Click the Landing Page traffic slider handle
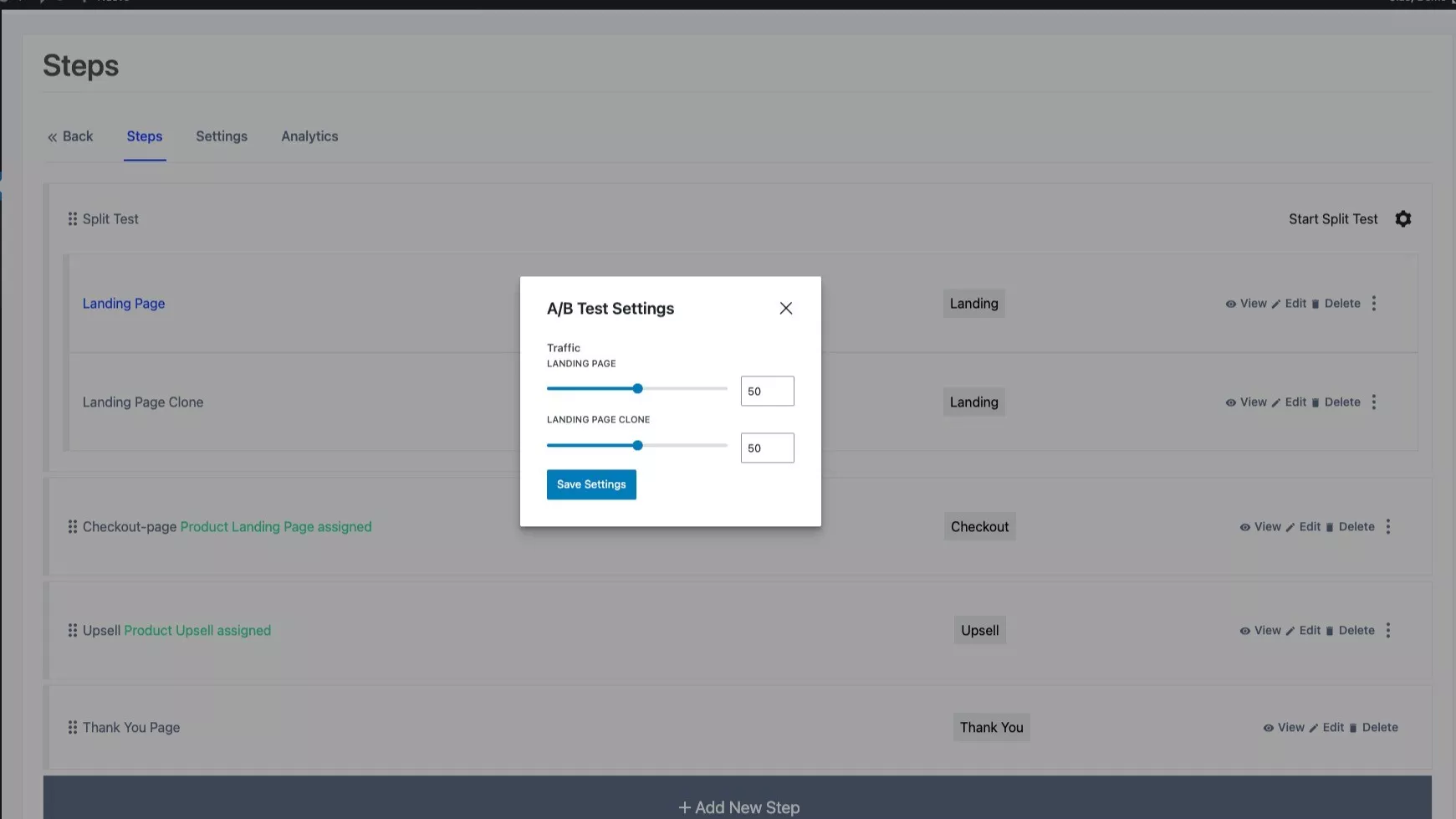Viewport: 1456px width, 819px height. [637, 389]
